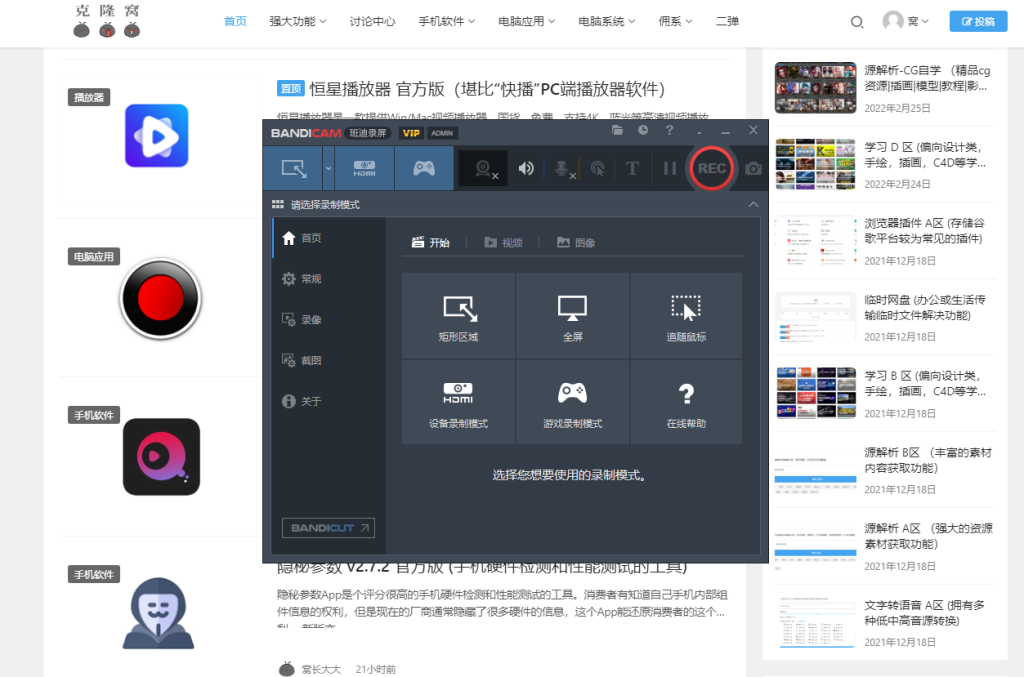The height and width of the screenshot is (677, 1024).
Task: Click the 电脑应用 category tag on post
Action: (93, 257)
